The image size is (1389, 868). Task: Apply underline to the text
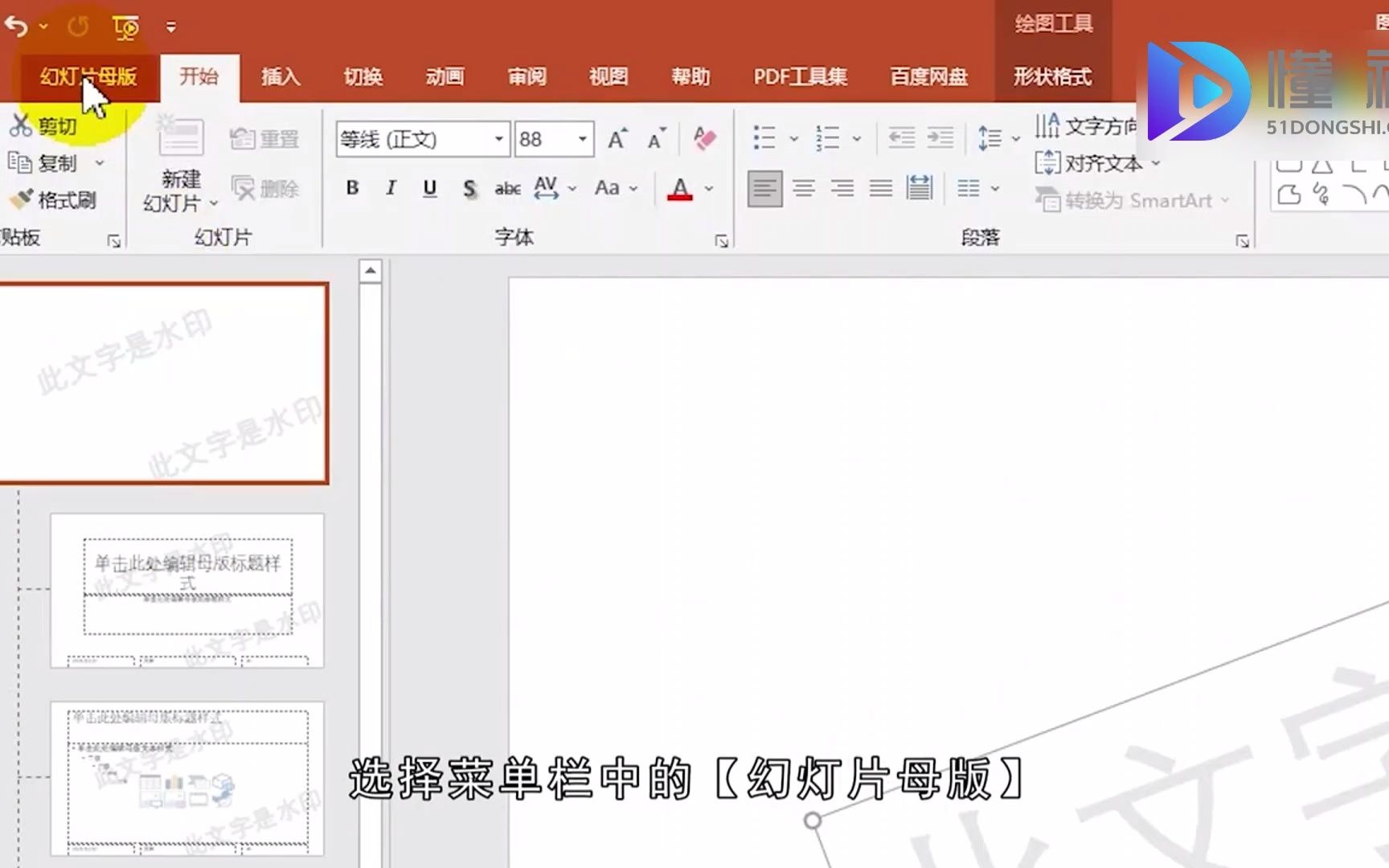pos(429,188)
